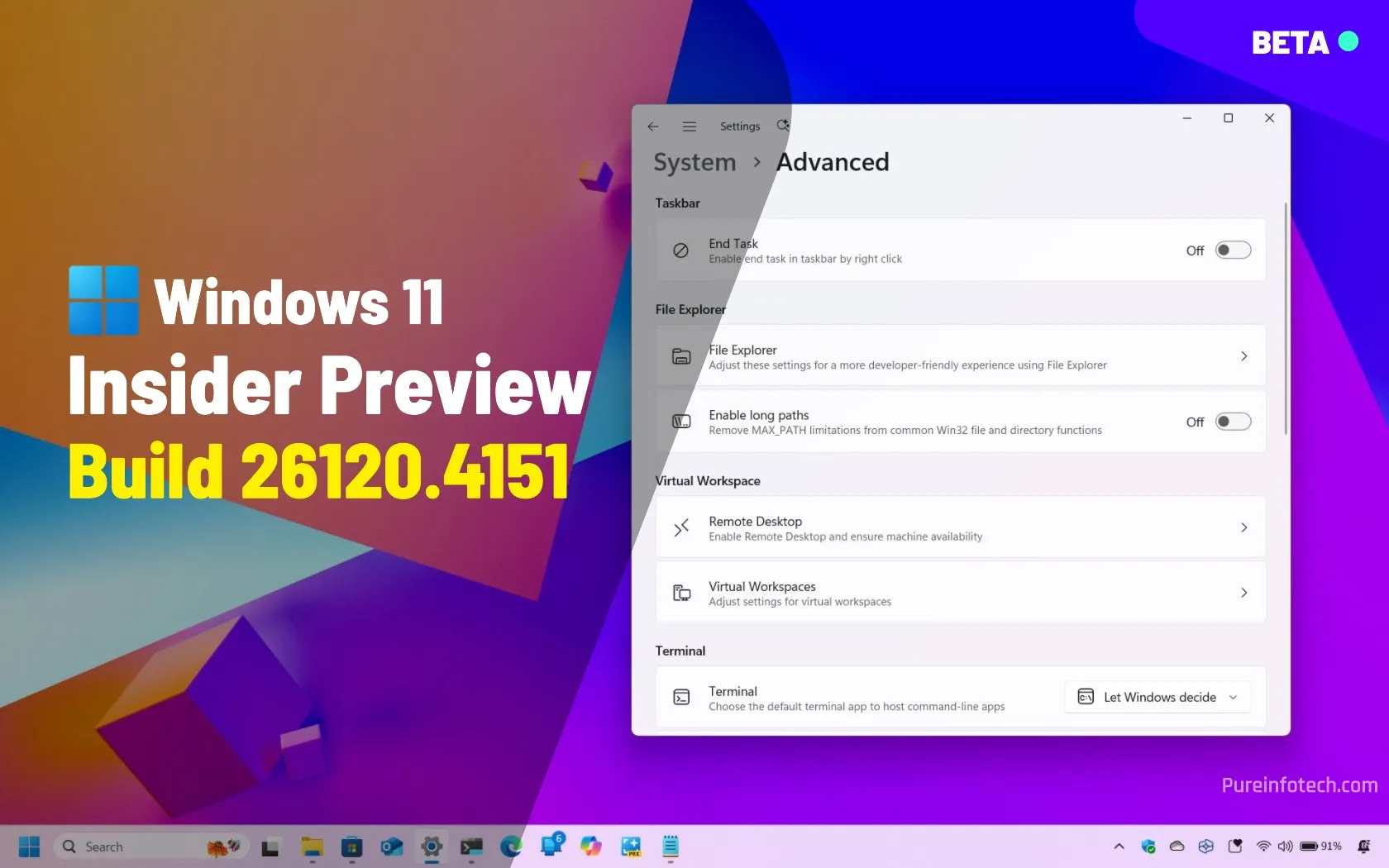Click the Settings title text
Screen dimensions: 1389x868
(x=740, y=126)
